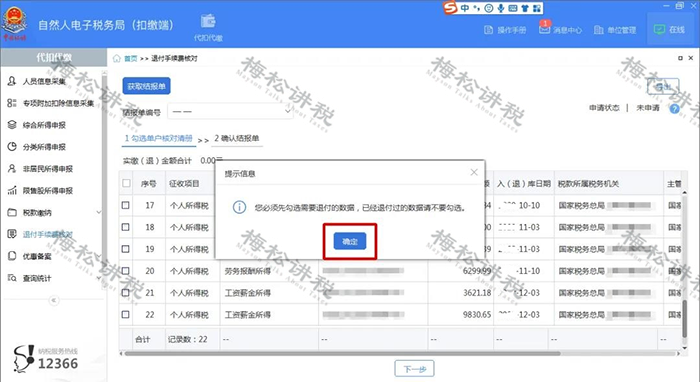Viewport: 700px width, 382px height.
Task: Click the 未申请 status text
Action: click(648, 108)
